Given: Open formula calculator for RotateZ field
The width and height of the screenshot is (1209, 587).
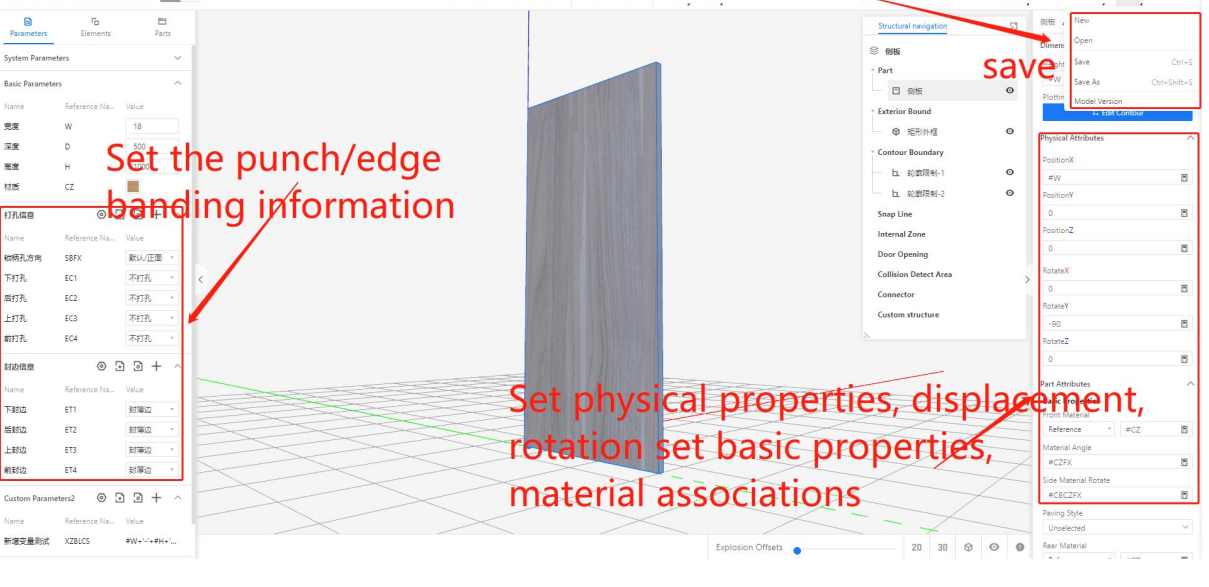Looking at the screenshot, I should coord(1184,359).
